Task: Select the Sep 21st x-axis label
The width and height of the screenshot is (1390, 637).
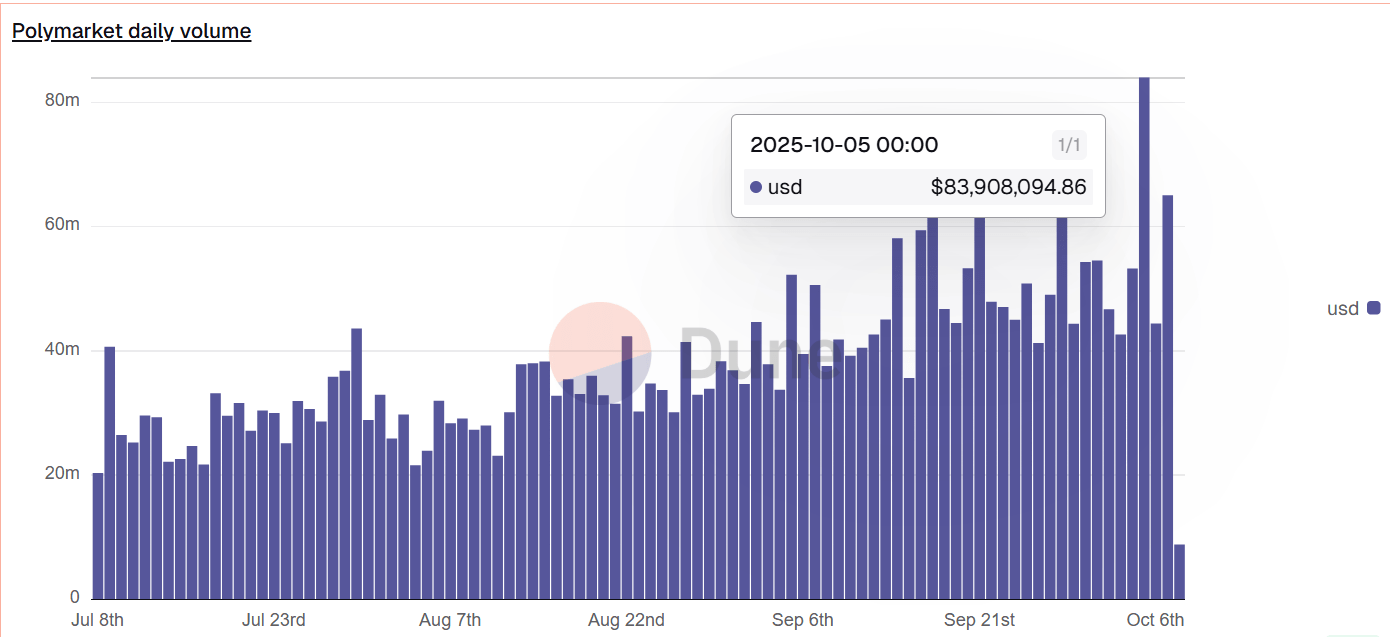Action: pos(979,620)
